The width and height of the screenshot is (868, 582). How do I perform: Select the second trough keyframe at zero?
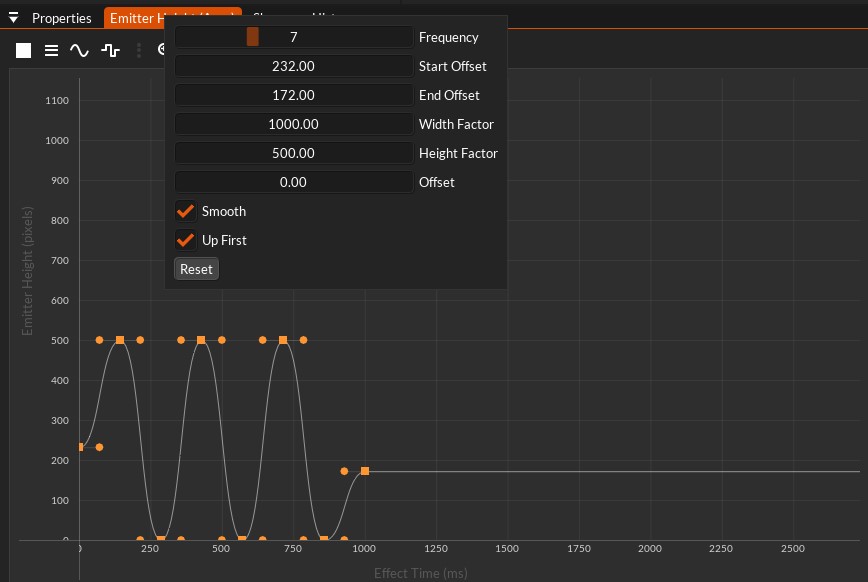tap(242, 539)
